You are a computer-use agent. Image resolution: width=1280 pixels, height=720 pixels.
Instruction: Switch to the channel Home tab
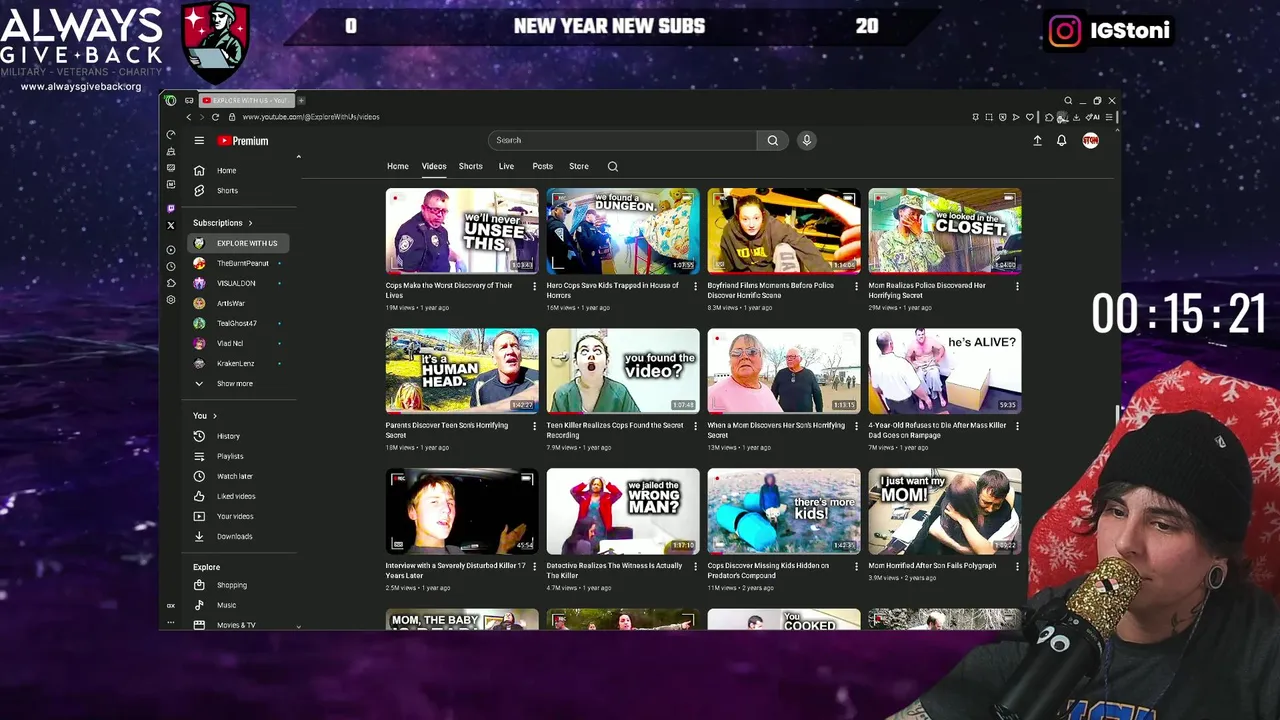(x=398, y=166)
